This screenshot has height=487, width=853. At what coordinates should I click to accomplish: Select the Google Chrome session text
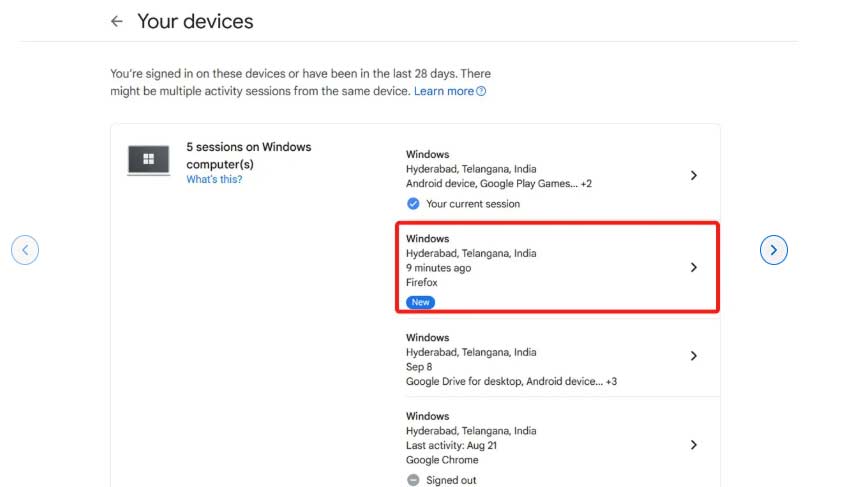tap(444, 460)
